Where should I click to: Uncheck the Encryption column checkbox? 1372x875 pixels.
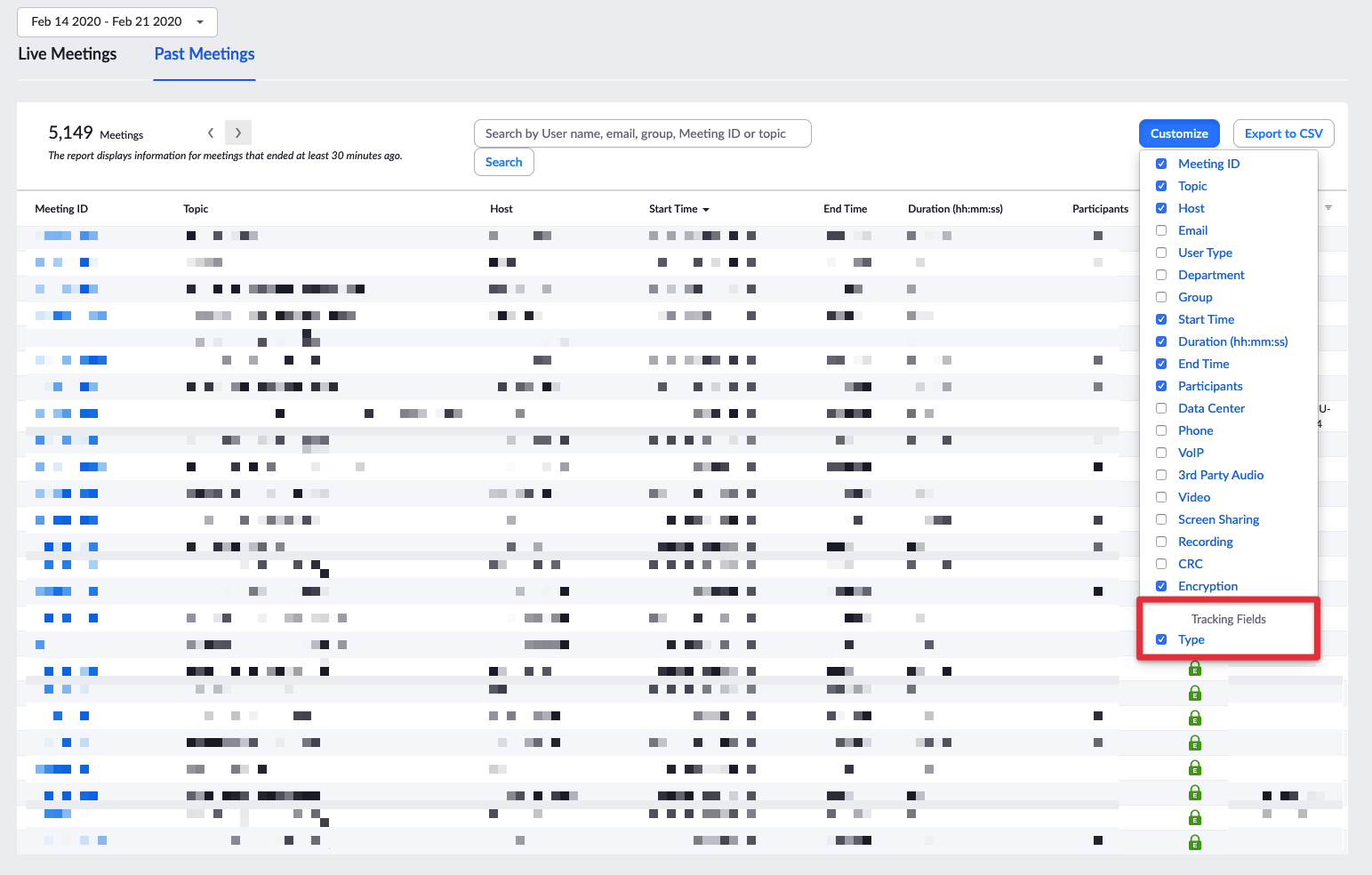tap(1161, 586)
